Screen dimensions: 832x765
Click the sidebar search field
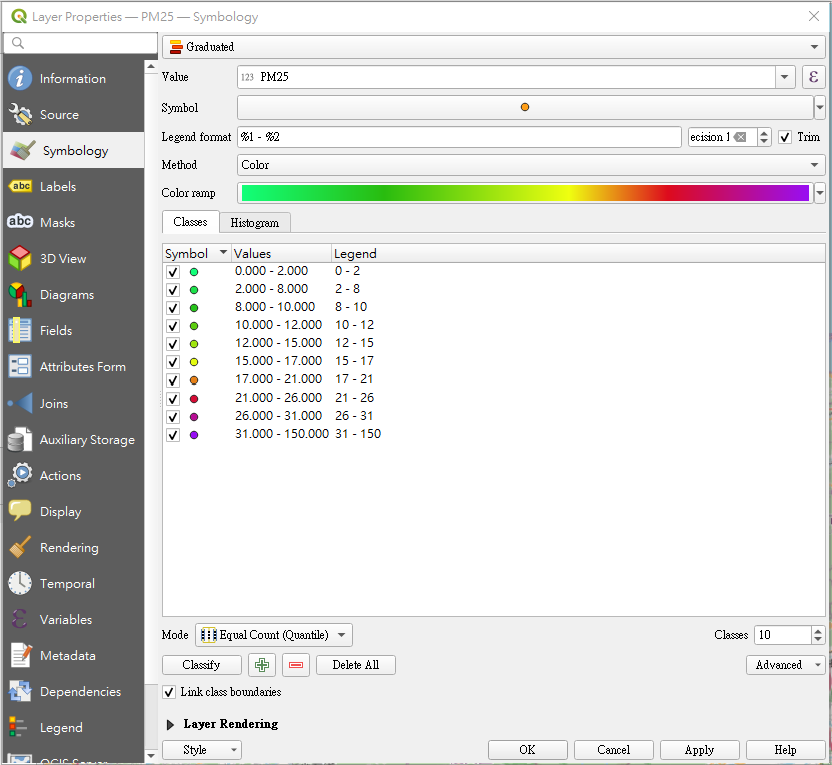click(81, 43)
